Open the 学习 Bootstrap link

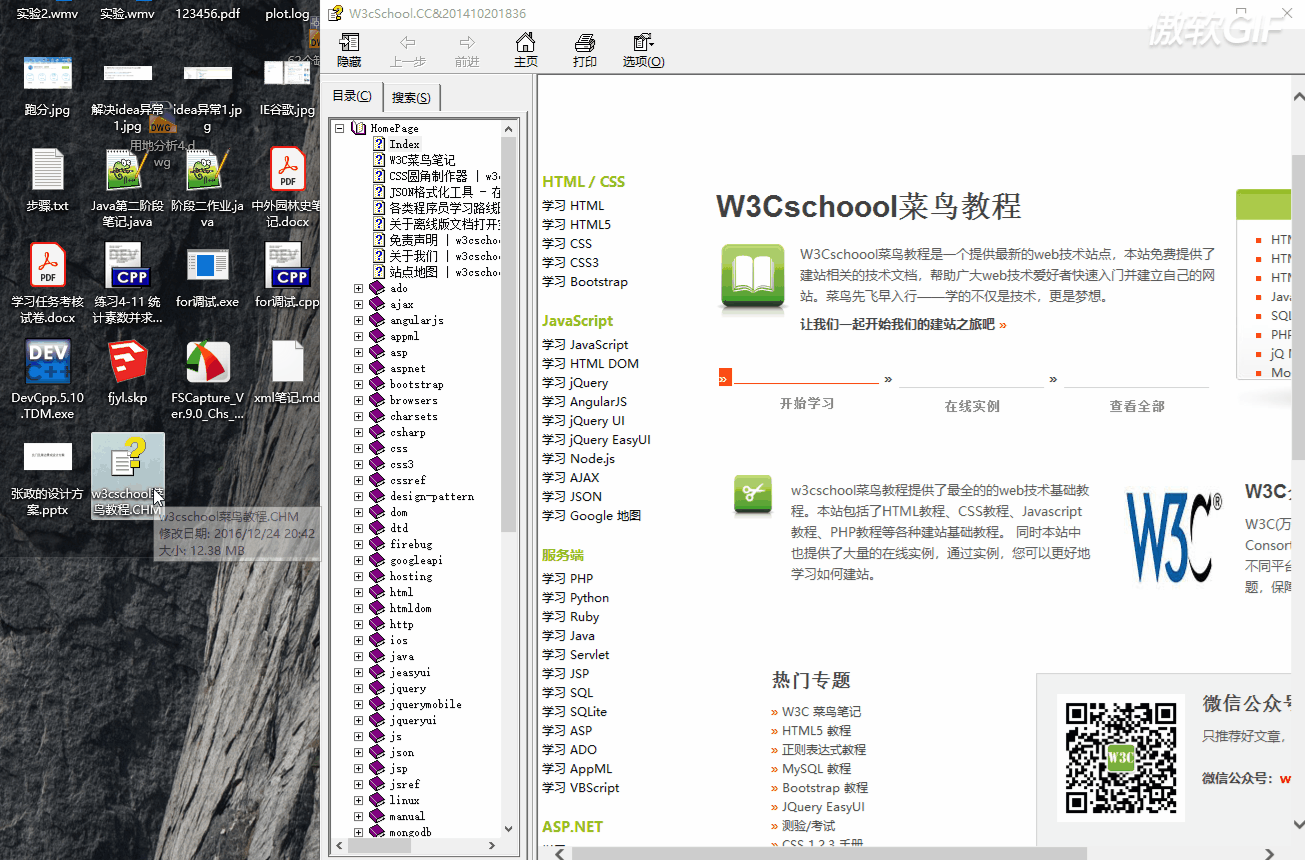point(585,281)
